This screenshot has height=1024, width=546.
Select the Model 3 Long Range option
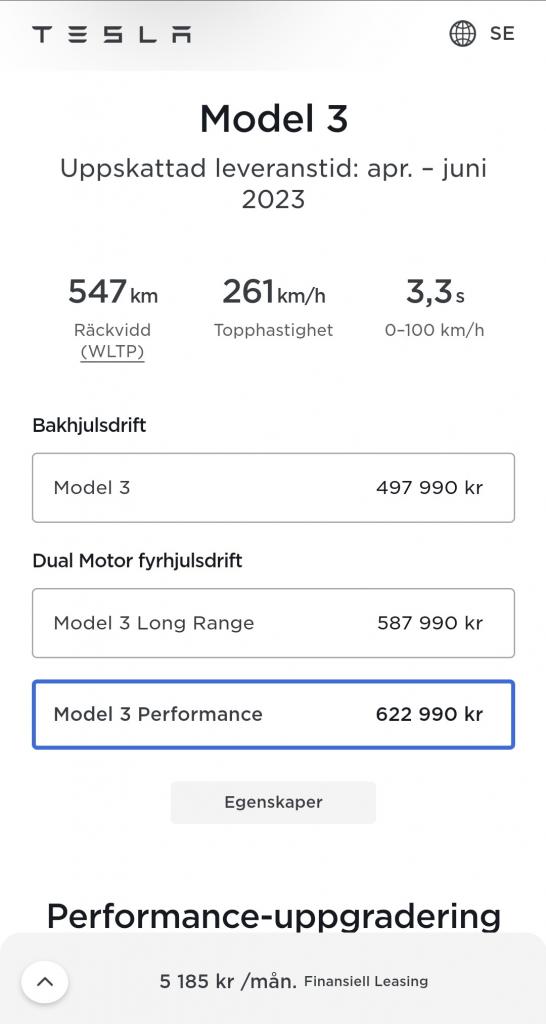(x=273, y=623)
